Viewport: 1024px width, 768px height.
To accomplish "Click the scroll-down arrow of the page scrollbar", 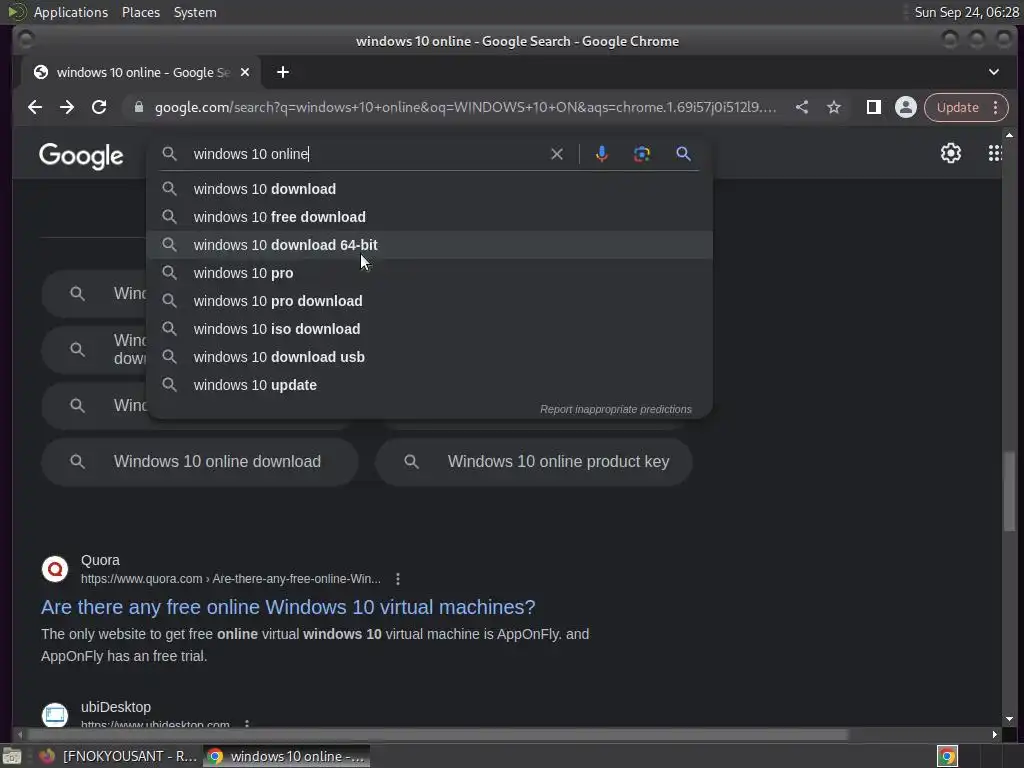I will click(1010, 719).
